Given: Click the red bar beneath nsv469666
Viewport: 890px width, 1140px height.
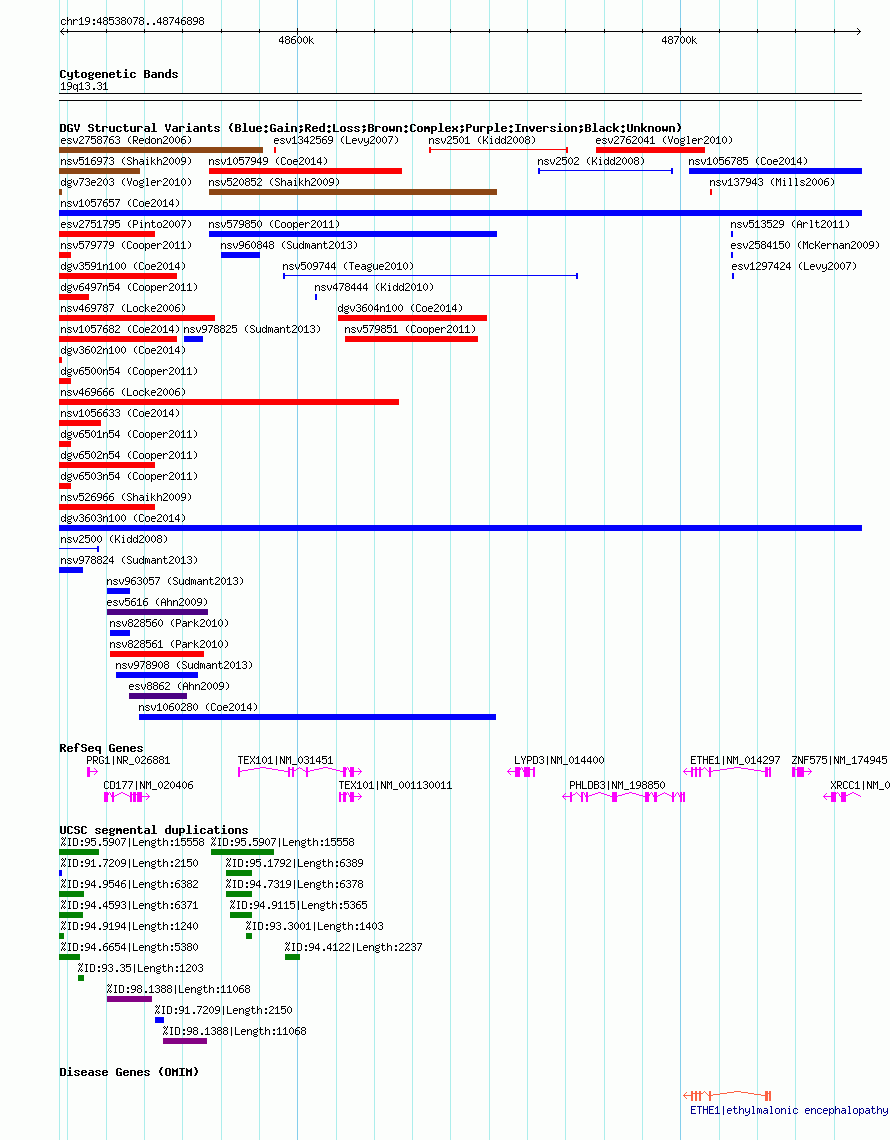Looking at the screenshot, I should (x=229, y=403).
